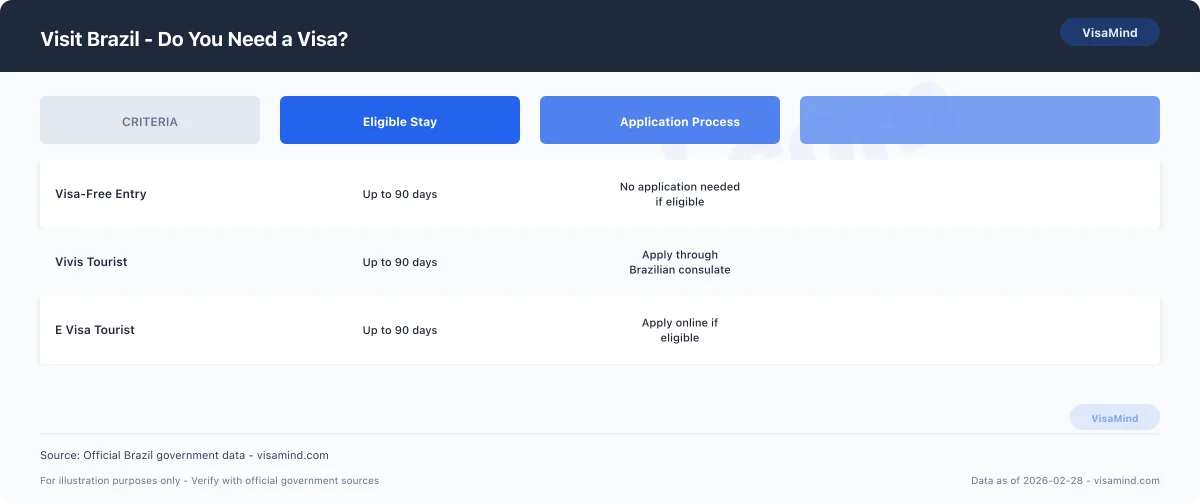The width and height of the screenshot is (1200, 504).
Task: Select the CRITERIA column header
Action: point(150,121)
